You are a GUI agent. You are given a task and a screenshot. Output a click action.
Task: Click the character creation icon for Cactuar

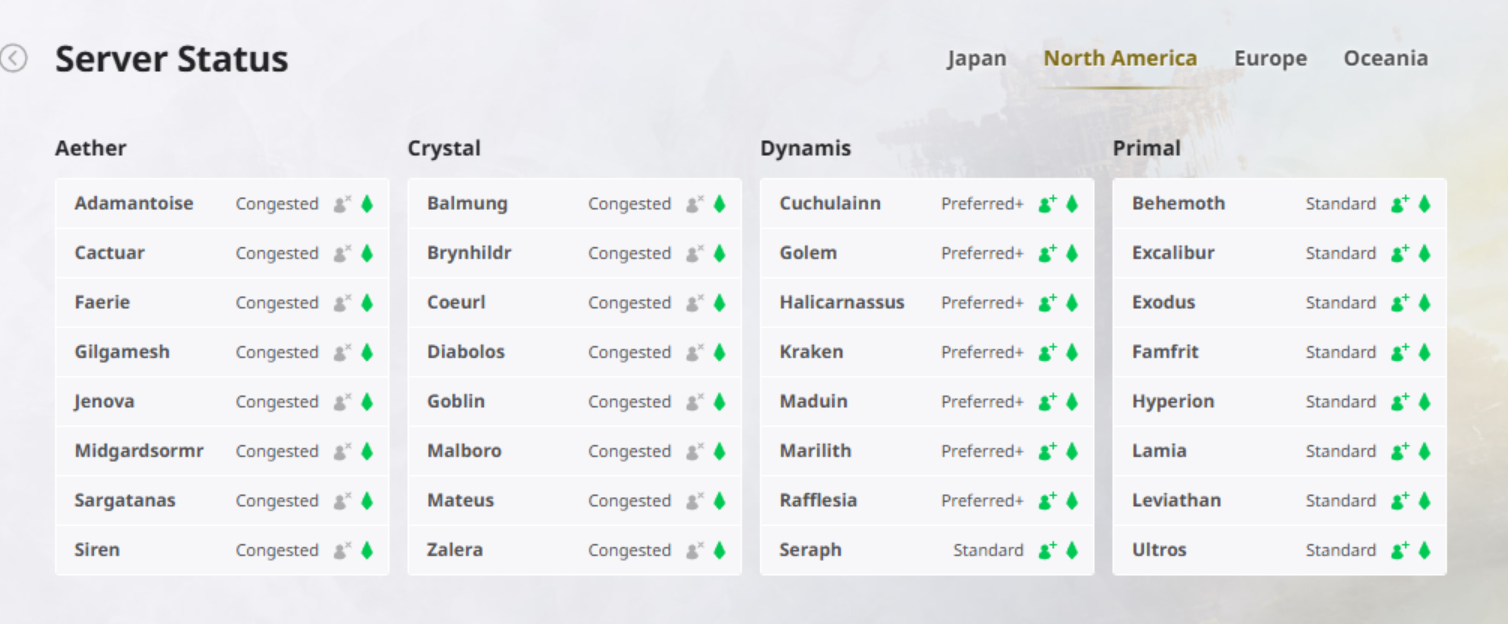343,253
